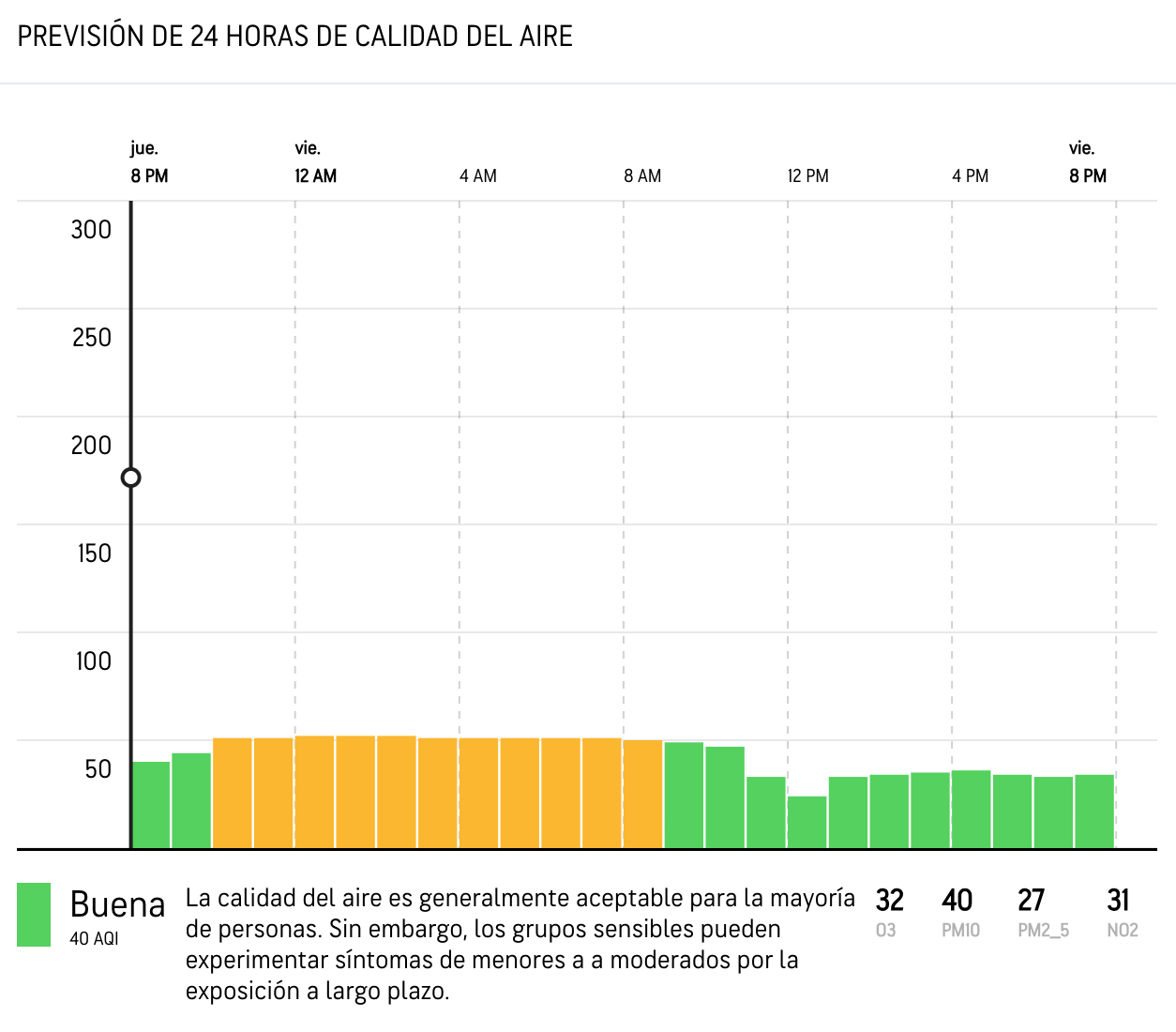
Task: Select the final vie. 8 PM label
Action: [1087, 162]
